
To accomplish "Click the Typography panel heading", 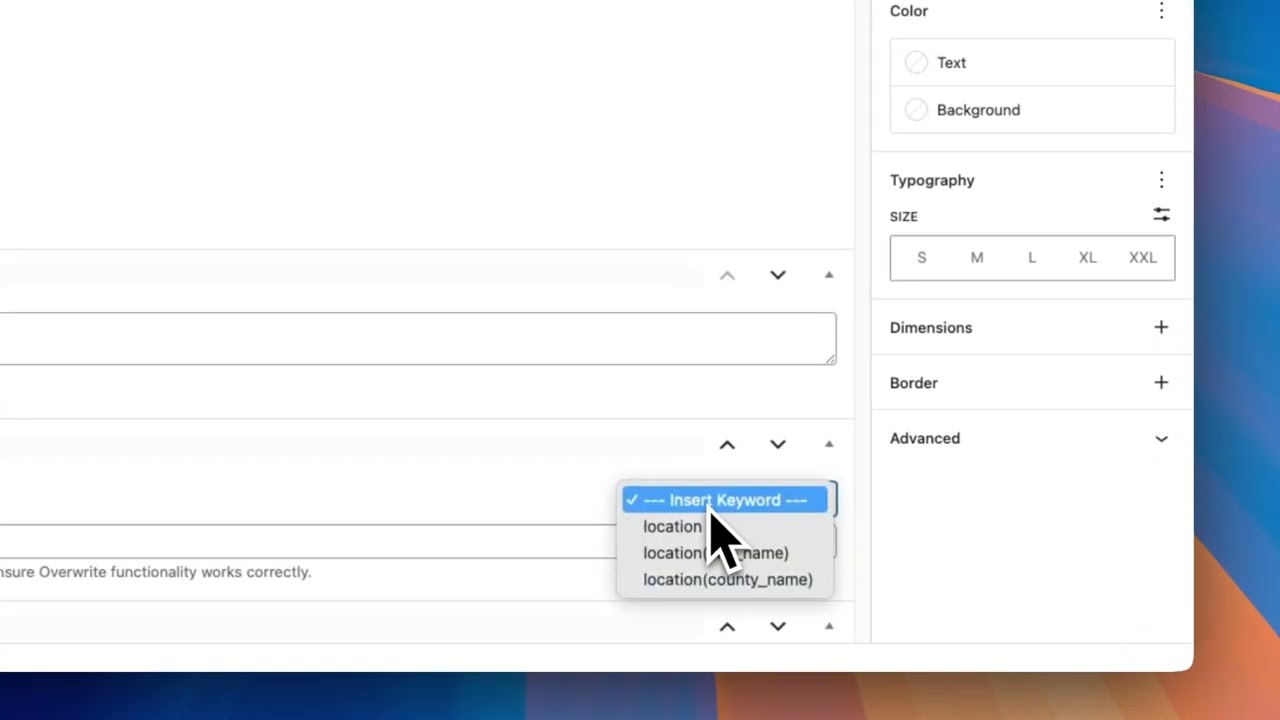I will click(x=932, y=180).
